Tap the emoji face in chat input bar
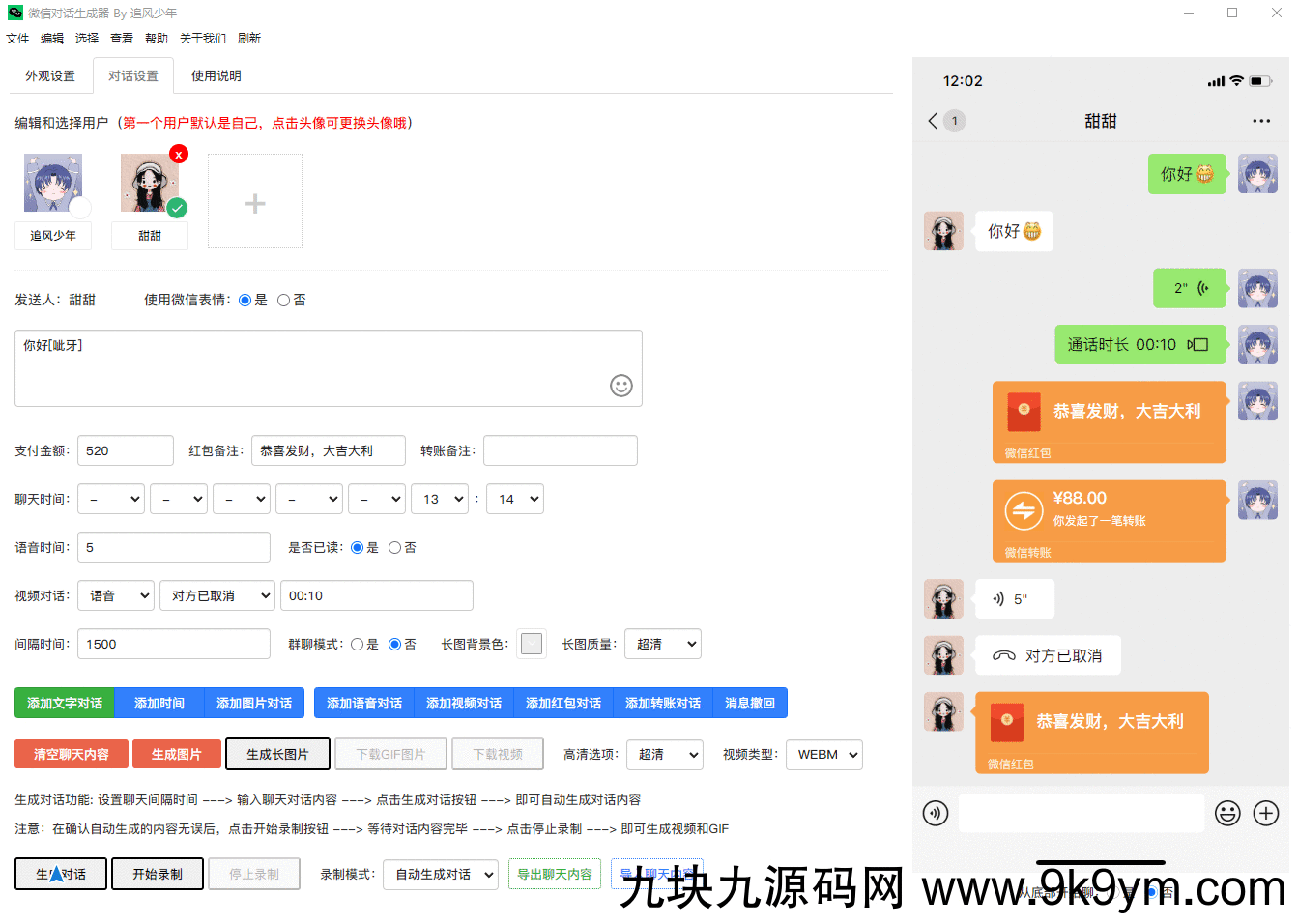Image resolution: width=1298 pixels, height=924 pixels. [1226, 813]
